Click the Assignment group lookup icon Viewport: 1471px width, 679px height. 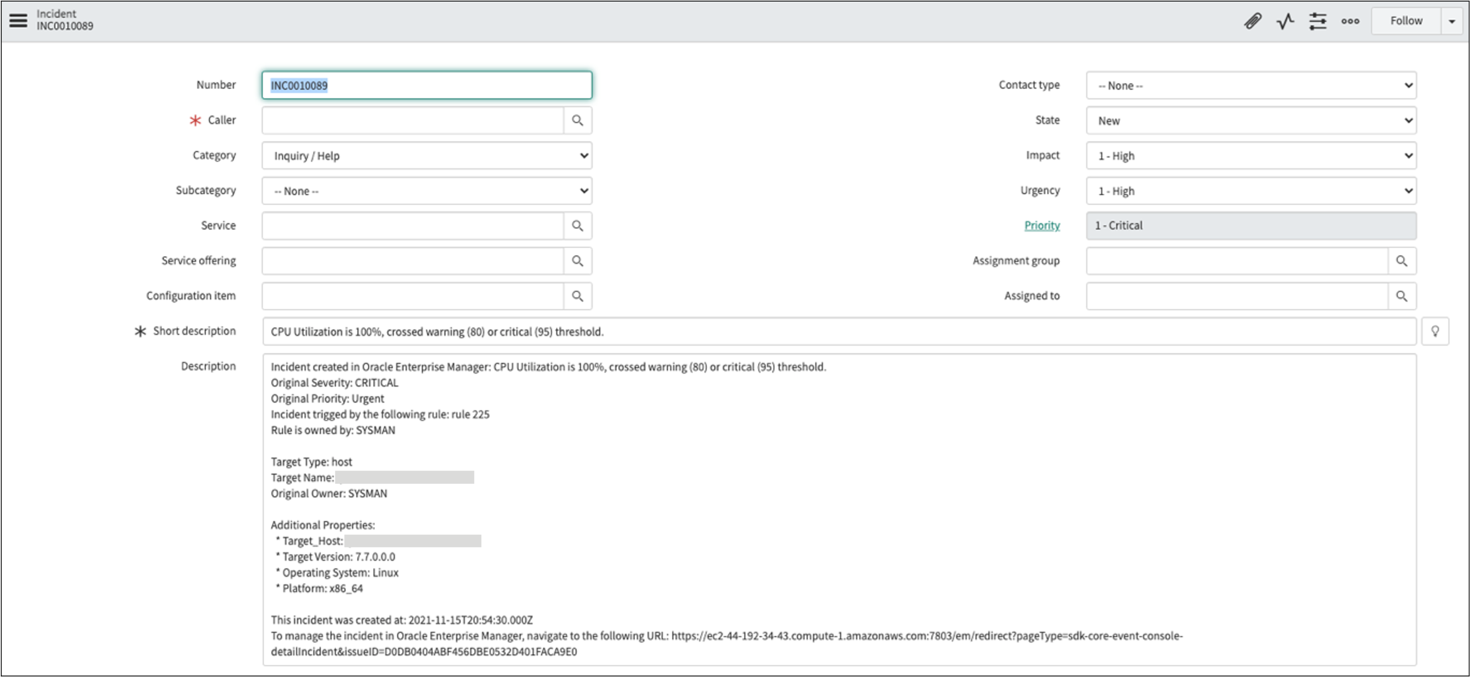(x=1401, y=261)
